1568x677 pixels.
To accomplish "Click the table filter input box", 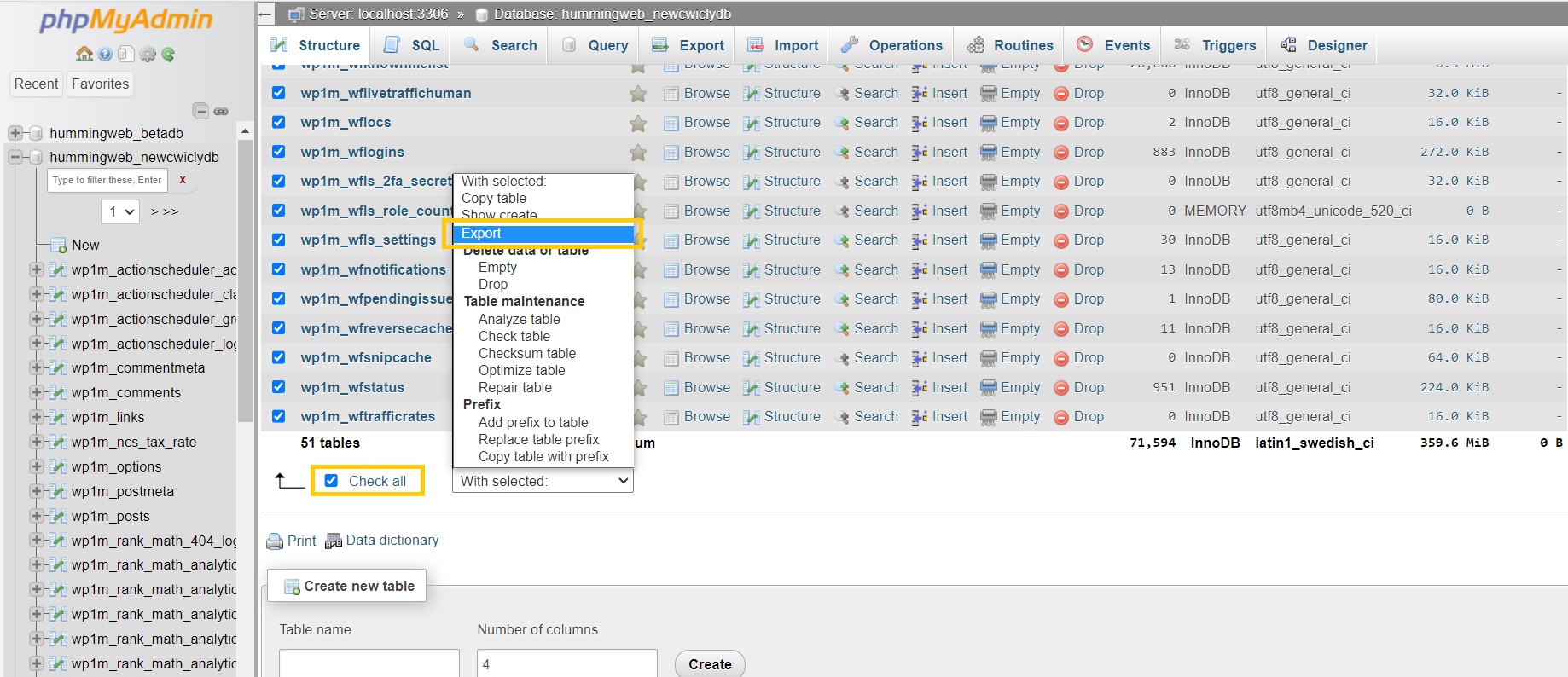I will 107,180.
